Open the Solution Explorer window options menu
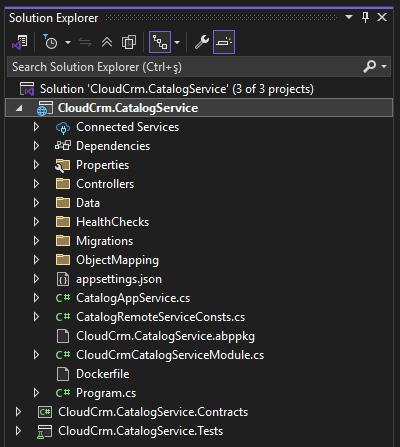 [349, 17]
